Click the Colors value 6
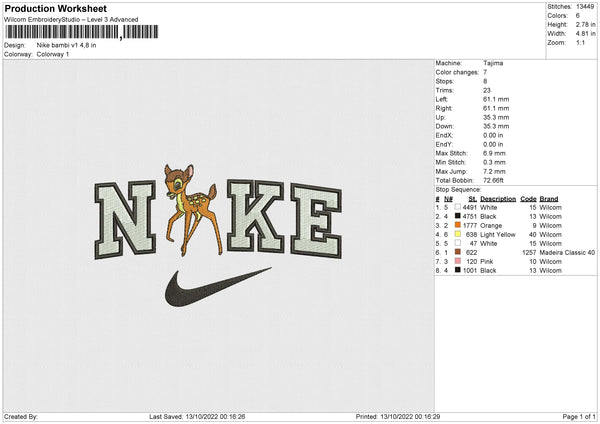The height and width of the screenshot is (424, 600). (x=578, y=16)
